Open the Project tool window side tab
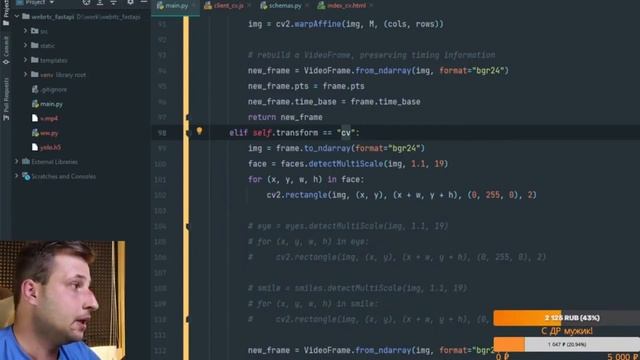The width and height of the screenshot is (640, 360). tap(5, 12)
